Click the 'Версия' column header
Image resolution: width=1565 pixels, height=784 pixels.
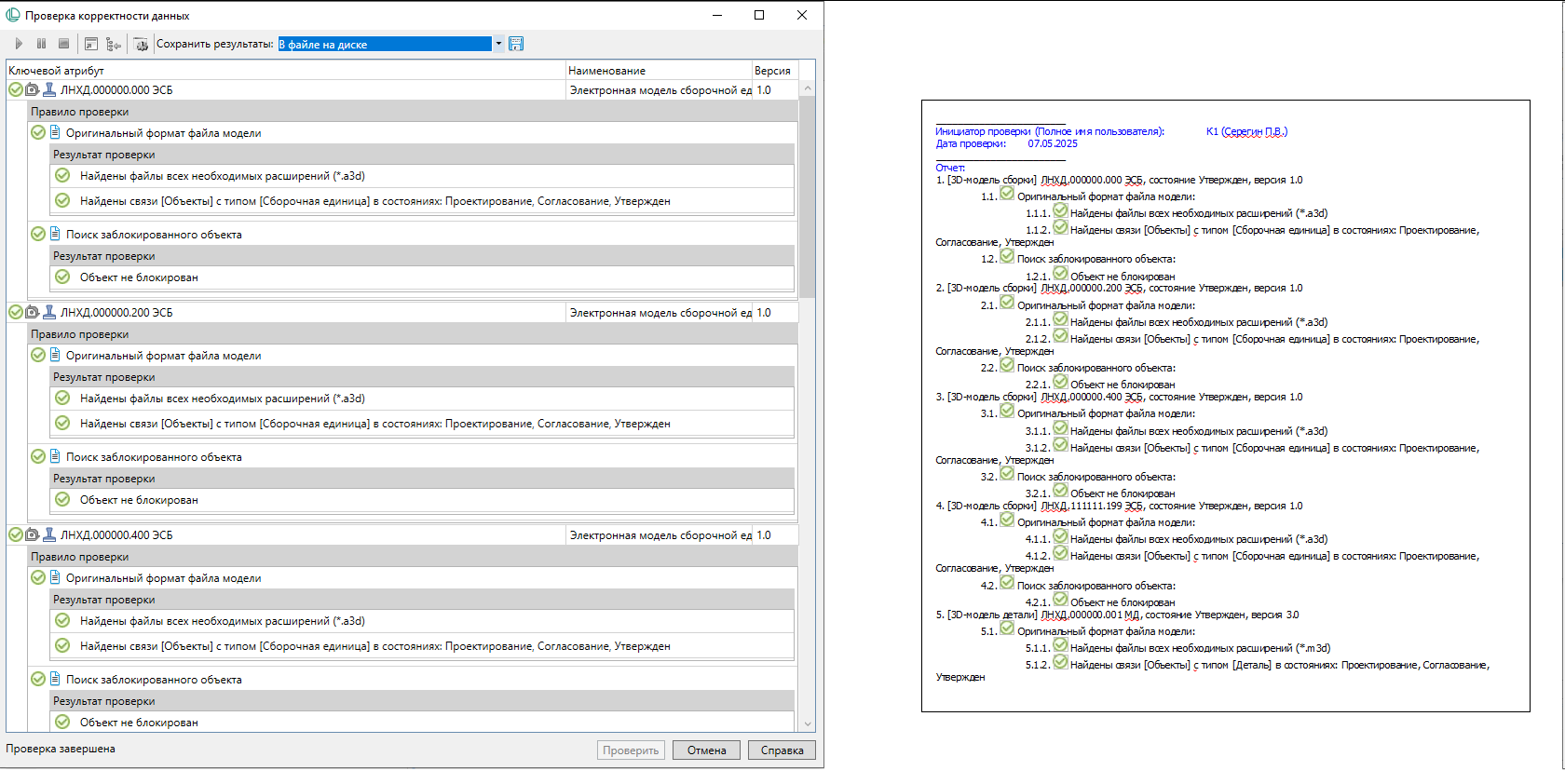pos(772,71)
